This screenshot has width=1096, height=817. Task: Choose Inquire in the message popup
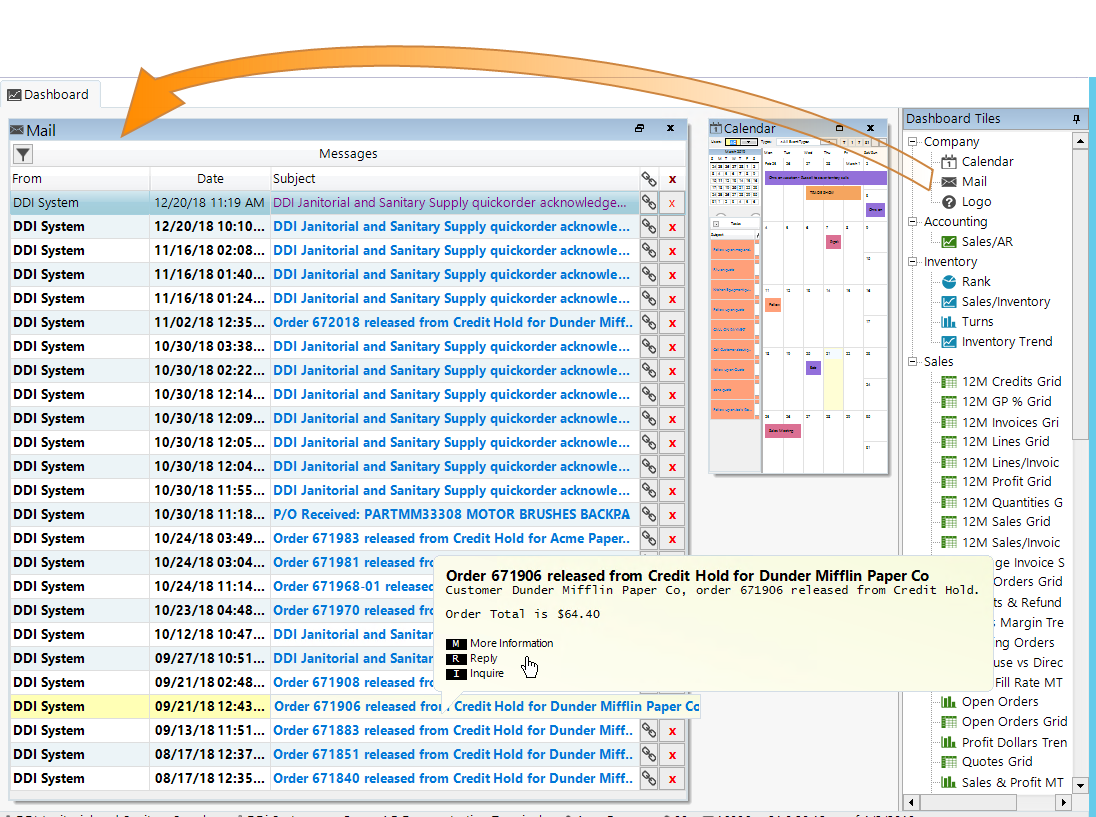(486, 674)
